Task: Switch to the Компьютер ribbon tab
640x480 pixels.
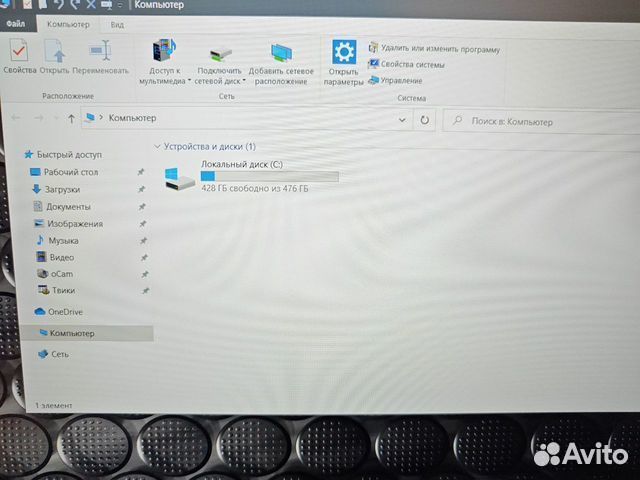Action: coord(68,24)
